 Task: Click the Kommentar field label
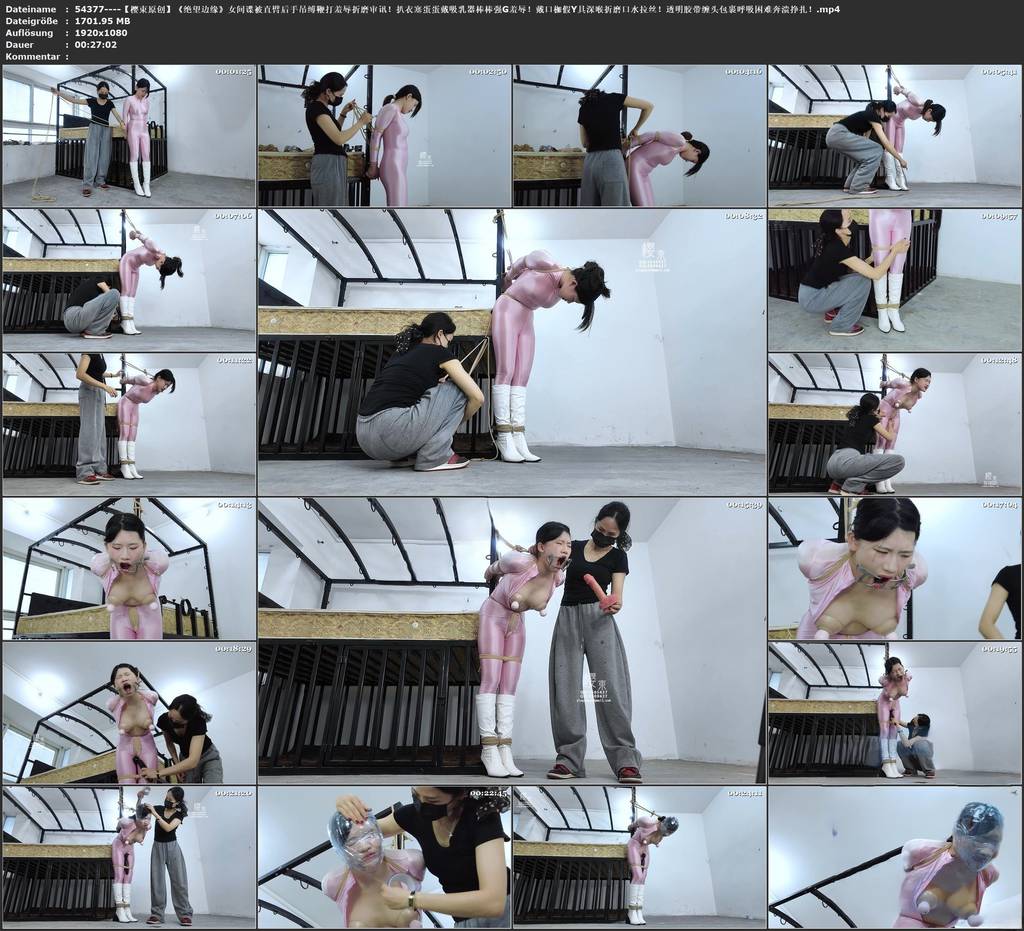point(33,56)
